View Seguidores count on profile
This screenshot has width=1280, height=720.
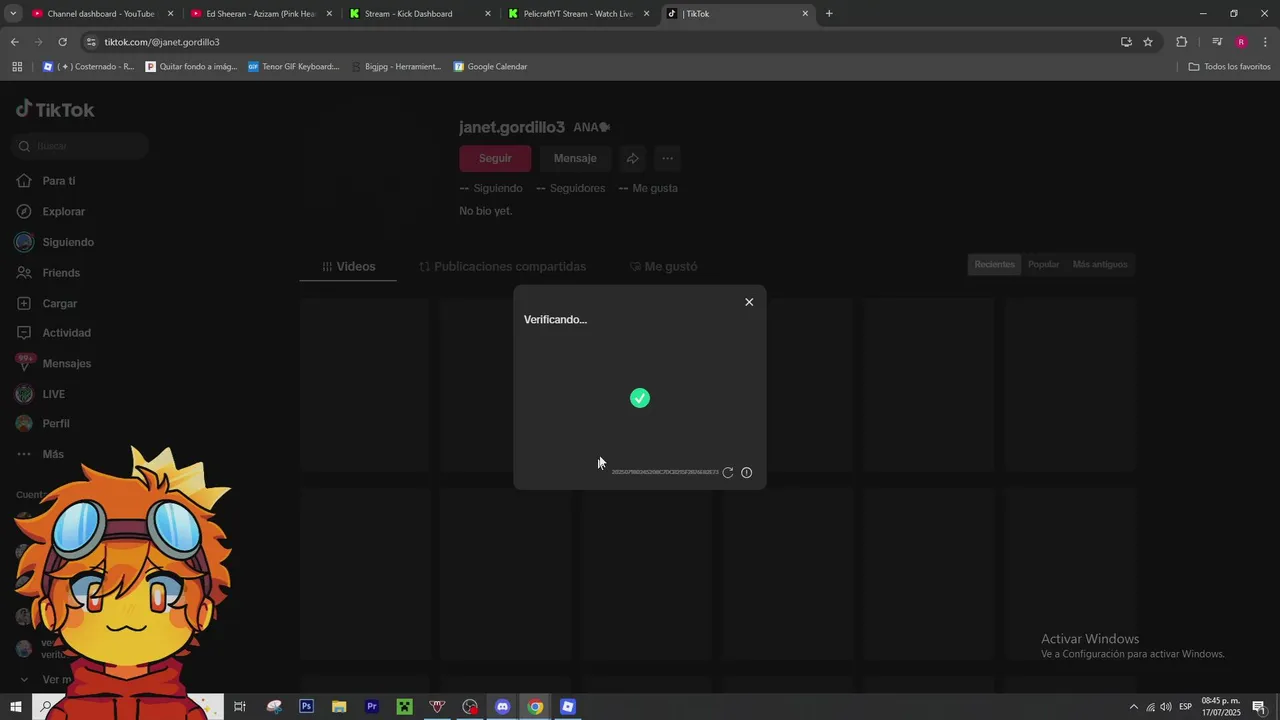(x=571, y=188)
